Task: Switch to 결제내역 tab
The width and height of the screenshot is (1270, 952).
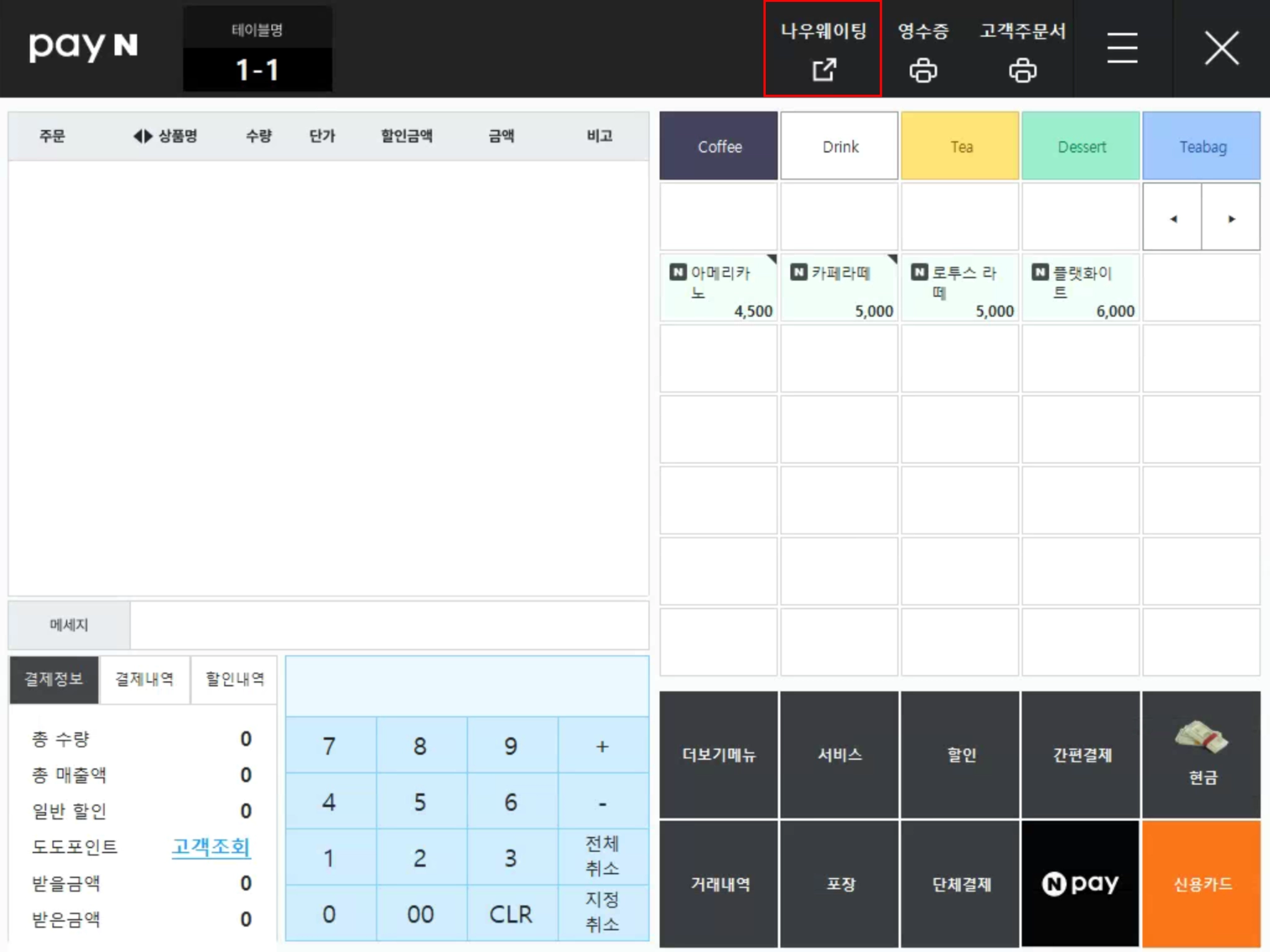Action: tap(144, 679)
